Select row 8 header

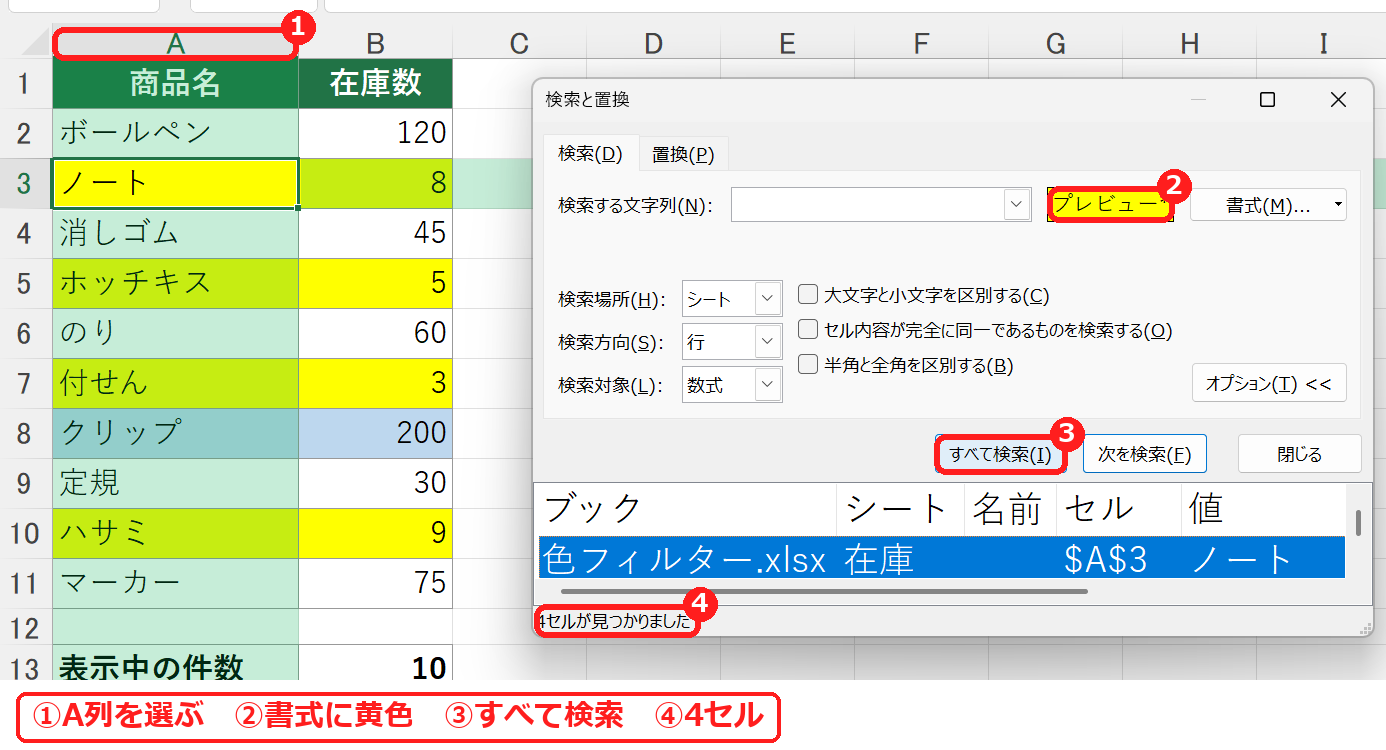25,433
